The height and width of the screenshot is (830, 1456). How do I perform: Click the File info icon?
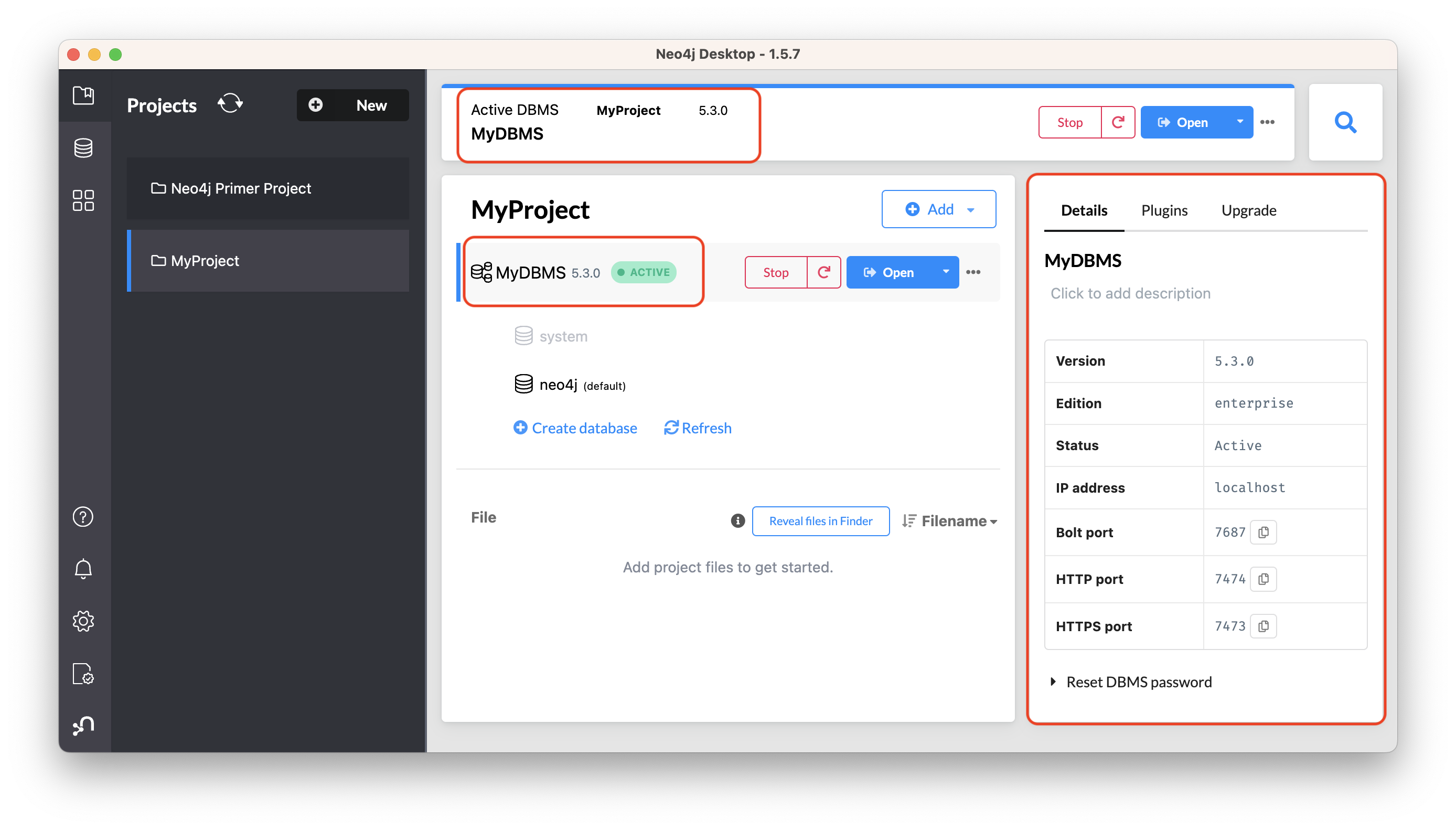click(x=737, y=520)
